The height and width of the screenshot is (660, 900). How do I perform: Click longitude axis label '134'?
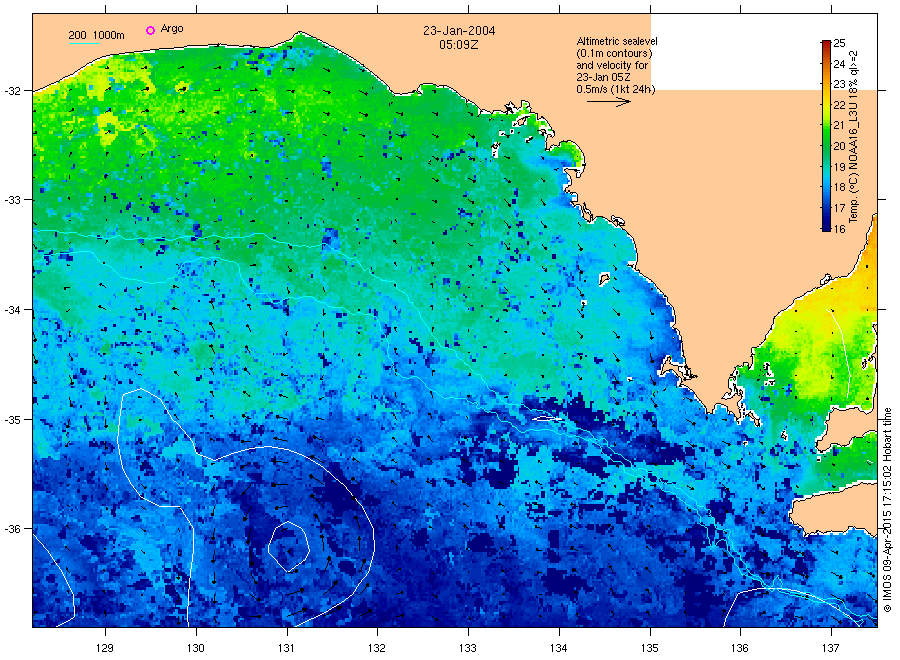[558, 648]
